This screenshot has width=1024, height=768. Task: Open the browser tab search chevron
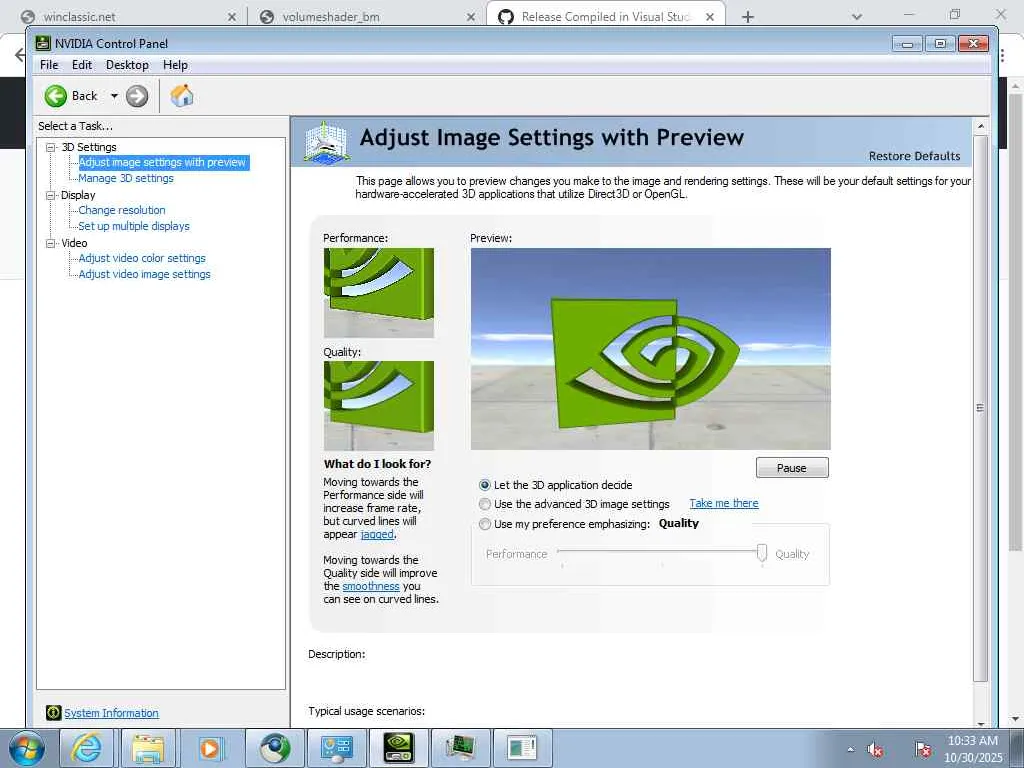pyautogui.click(x=857, y=16)
